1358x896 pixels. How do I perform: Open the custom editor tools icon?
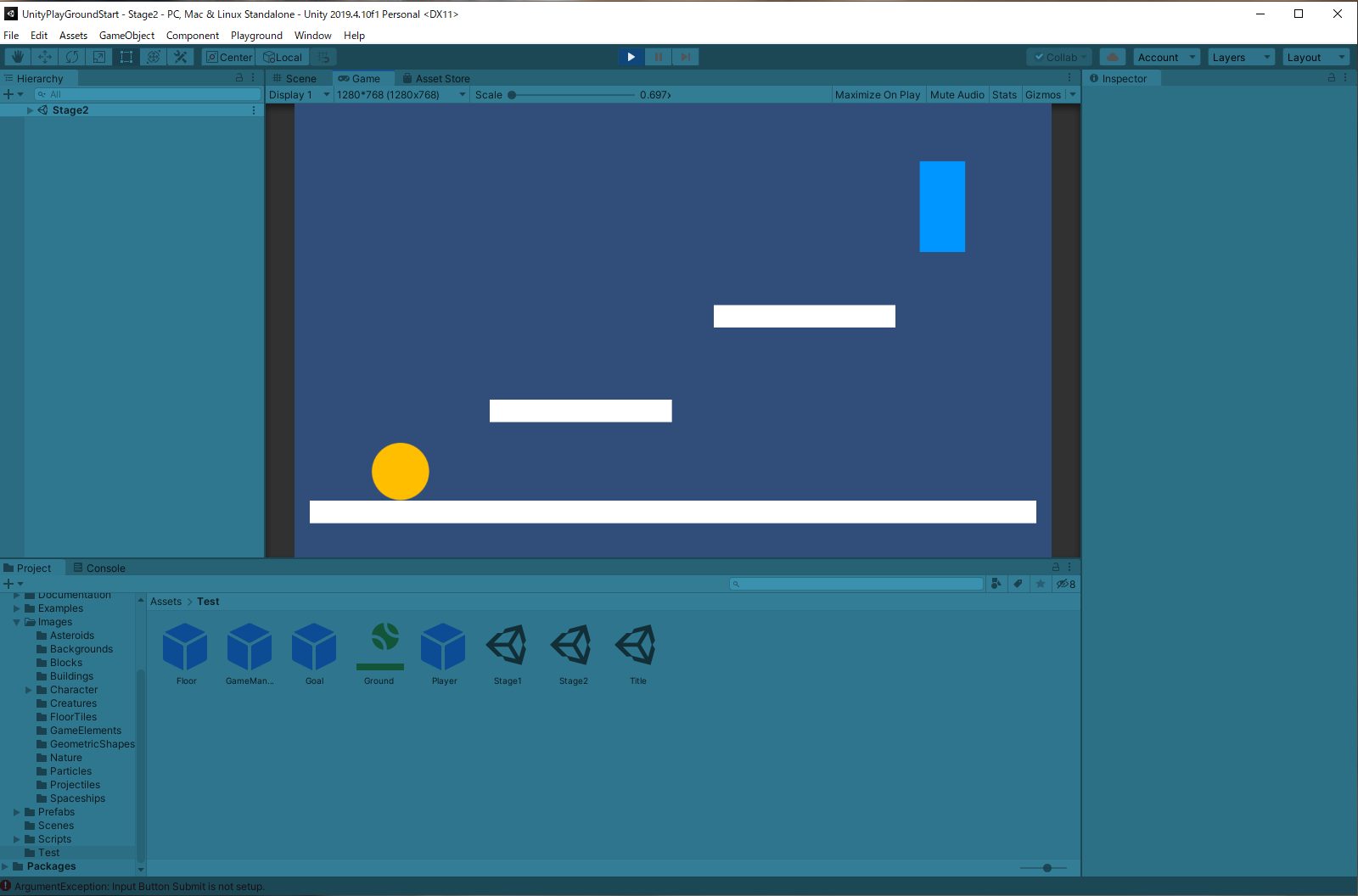point(180,57)
